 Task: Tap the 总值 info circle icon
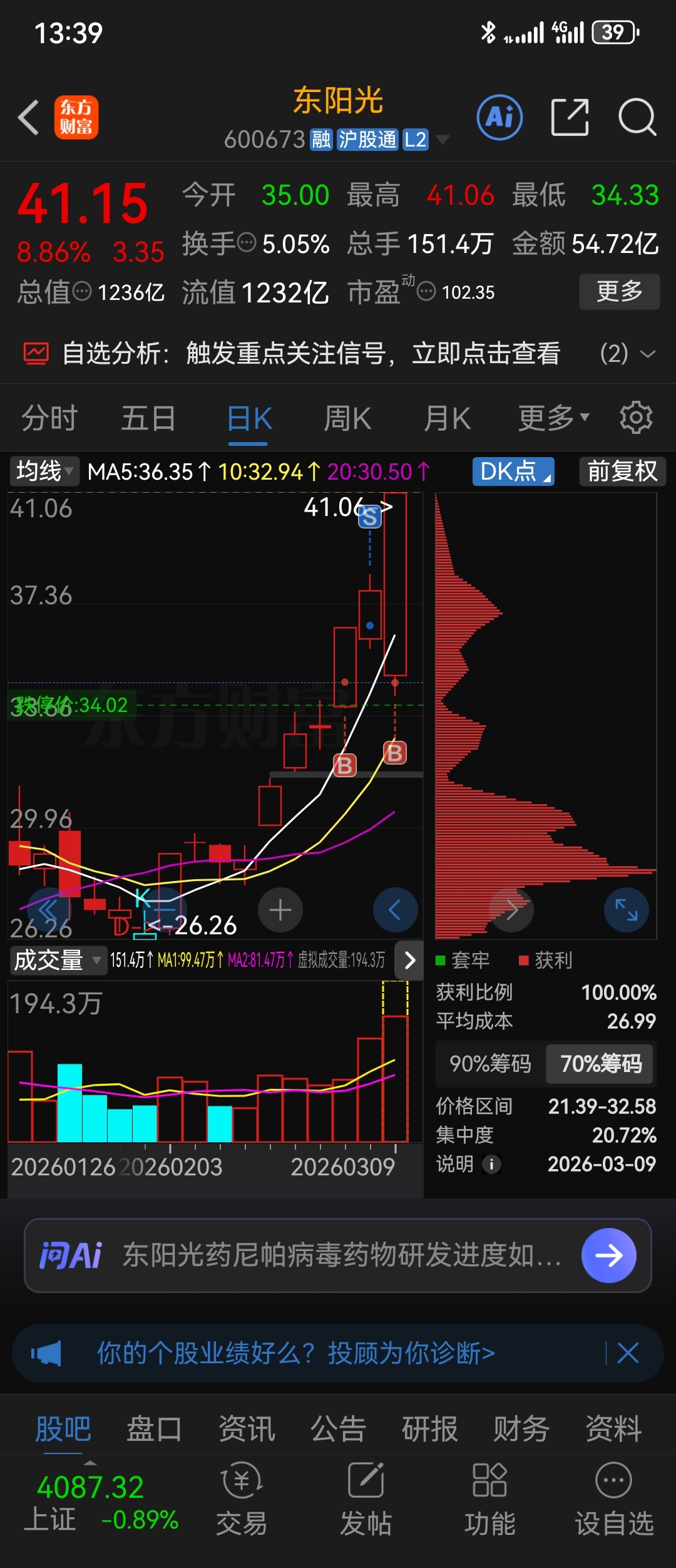(82, 291)
